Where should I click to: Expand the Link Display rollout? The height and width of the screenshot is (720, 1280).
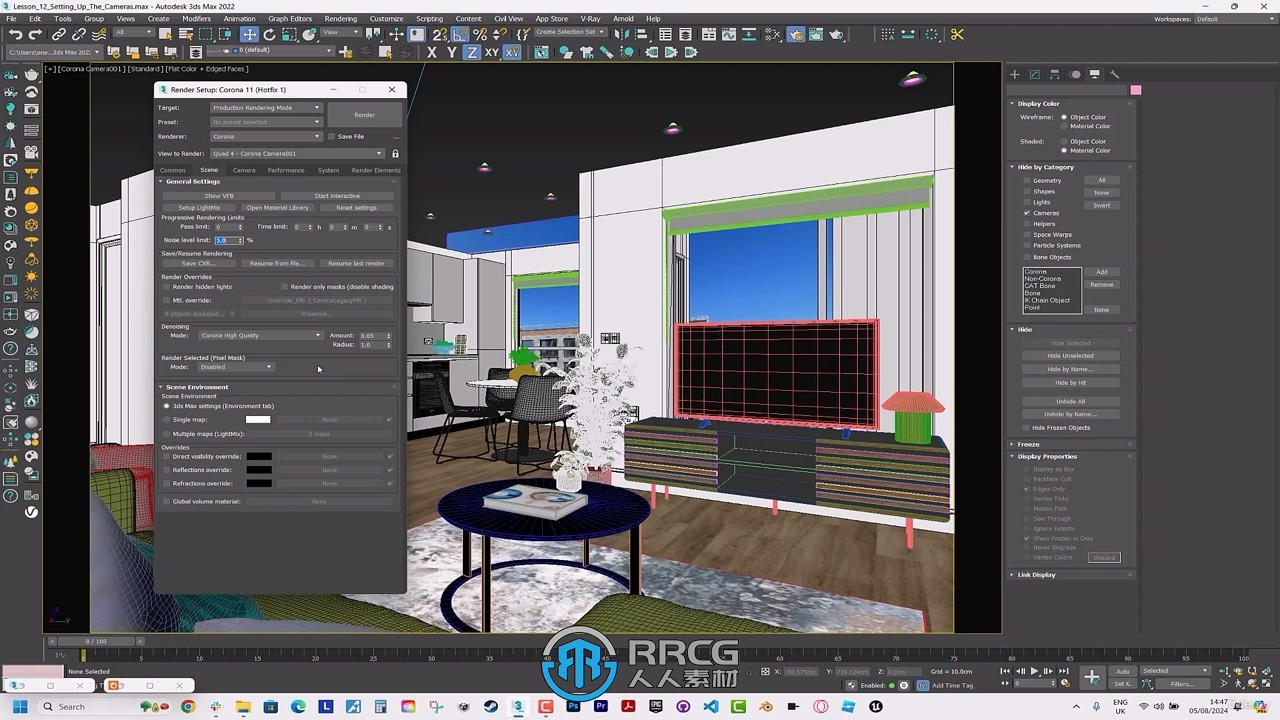click(1036, 575)
